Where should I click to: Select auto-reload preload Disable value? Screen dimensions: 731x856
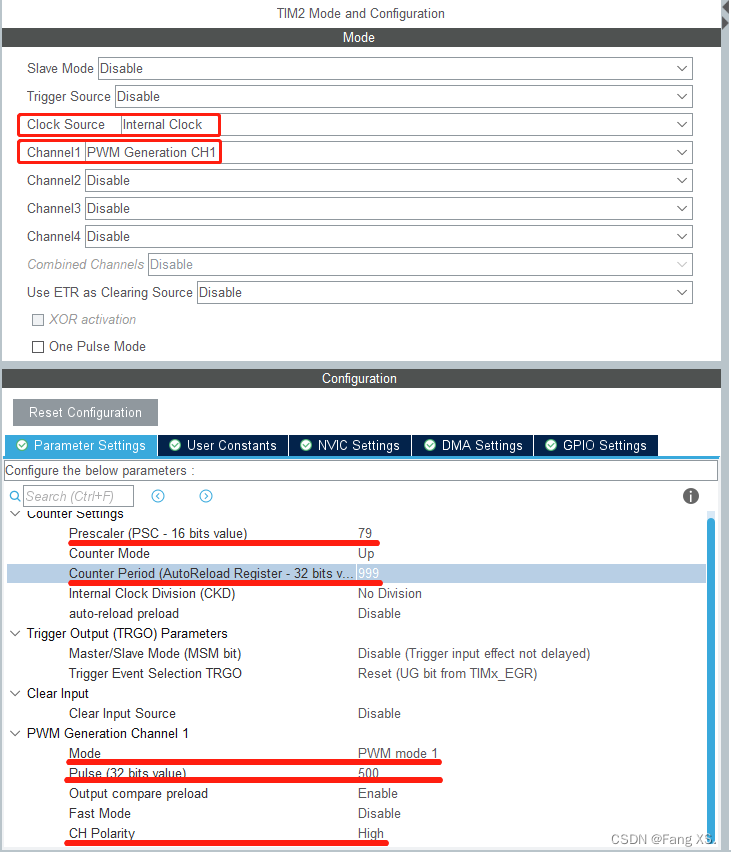(x=379, y=614)
